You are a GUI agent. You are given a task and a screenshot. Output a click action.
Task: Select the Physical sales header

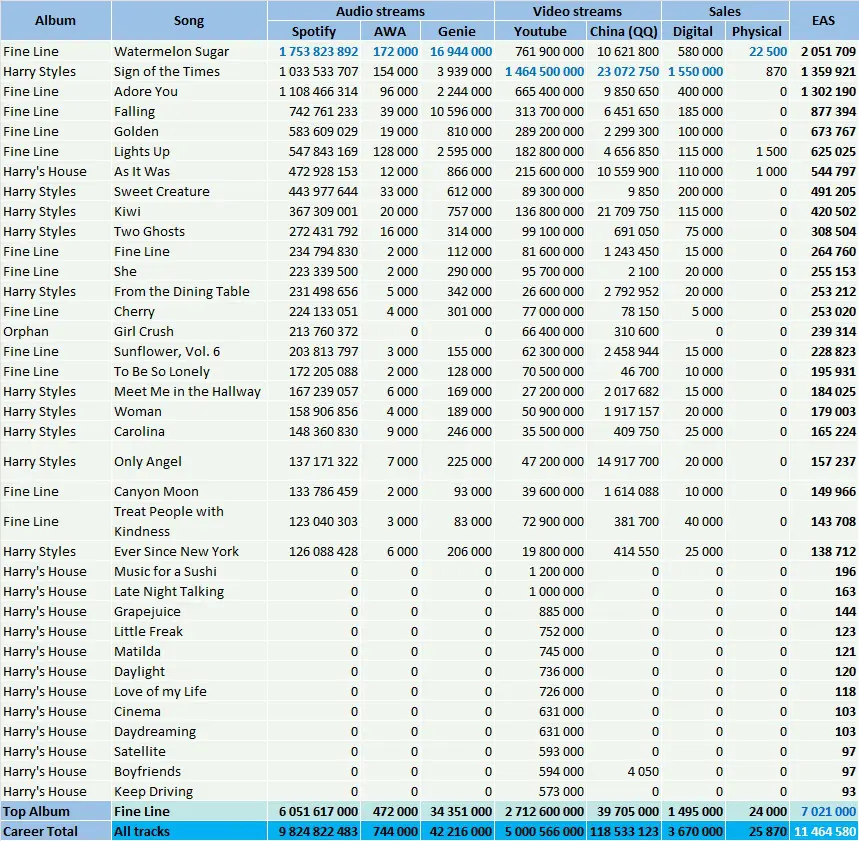click(x=757, y=31)
